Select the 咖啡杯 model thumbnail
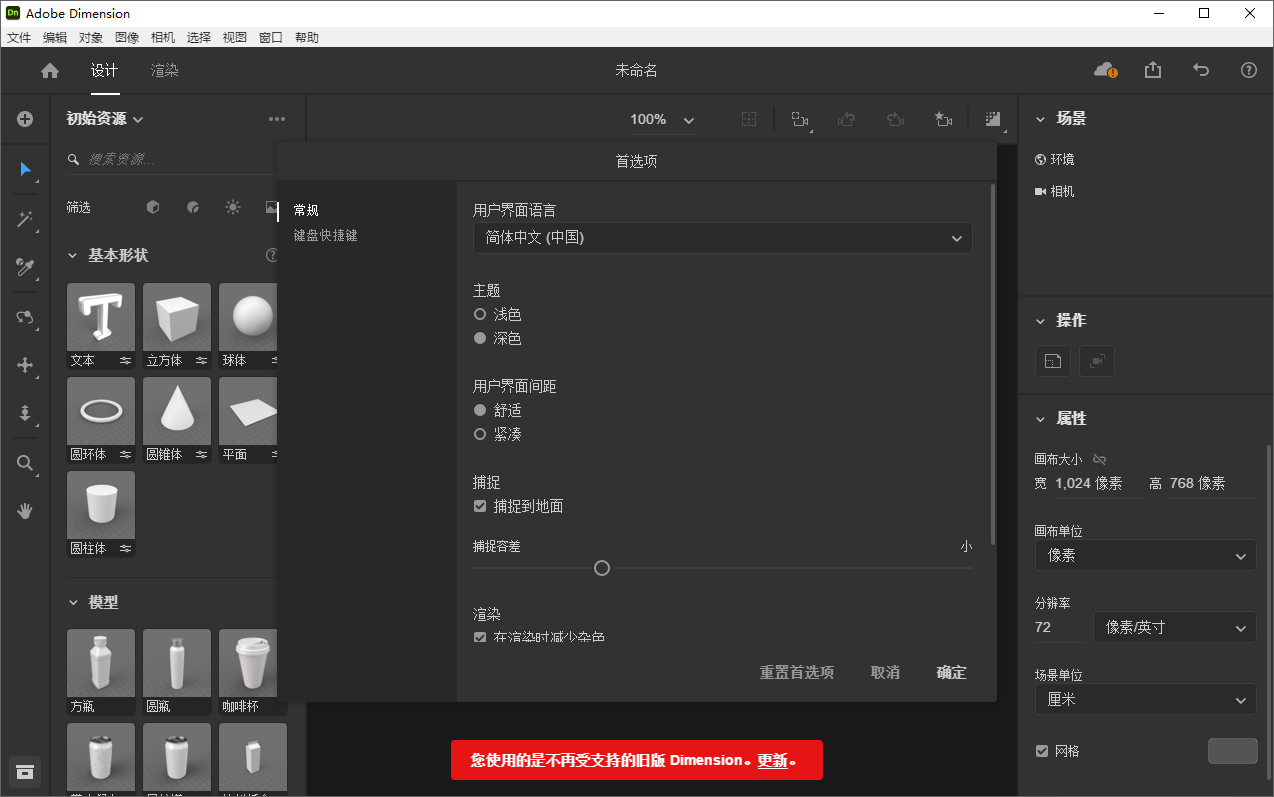This screenshot has width=1274, height=797. 248,662
